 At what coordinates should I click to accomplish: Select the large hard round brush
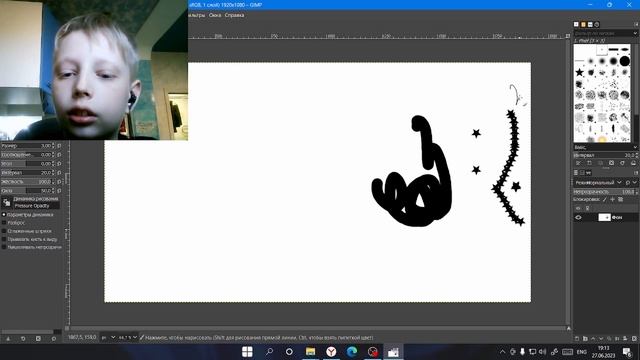624,61
